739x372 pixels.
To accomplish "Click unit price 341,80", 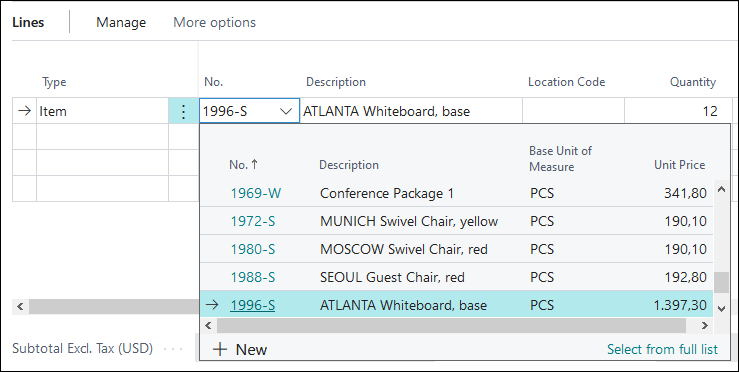I will click(685, 193).
